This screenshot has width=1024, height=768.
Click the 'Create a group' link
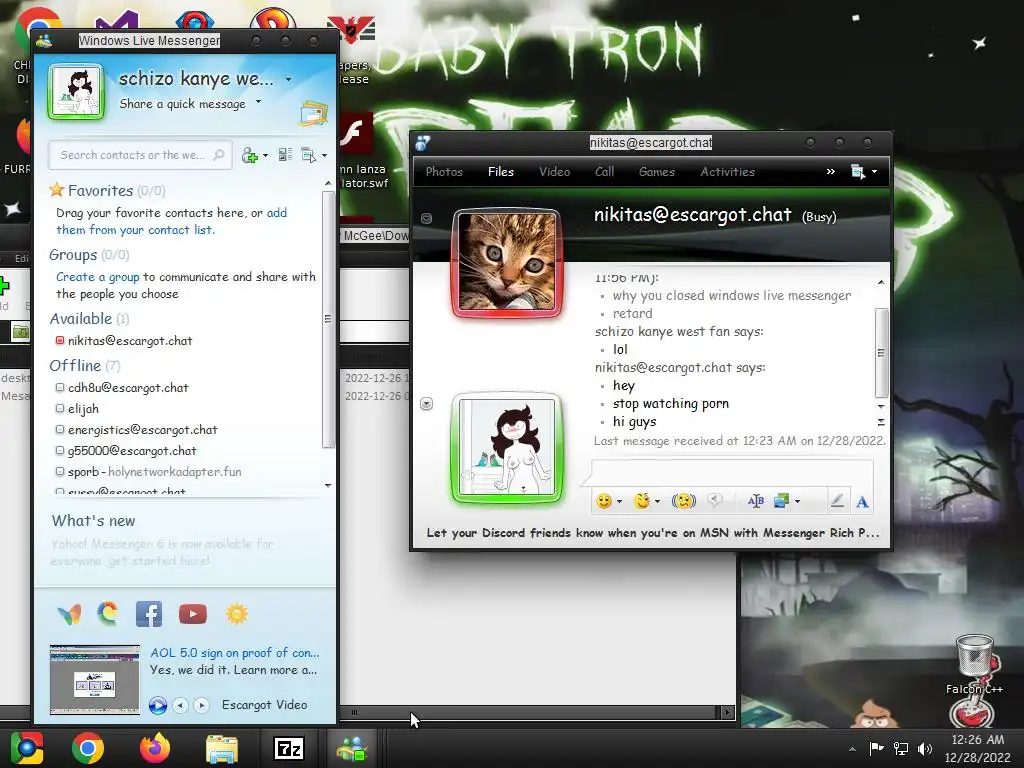coord(97,277)
